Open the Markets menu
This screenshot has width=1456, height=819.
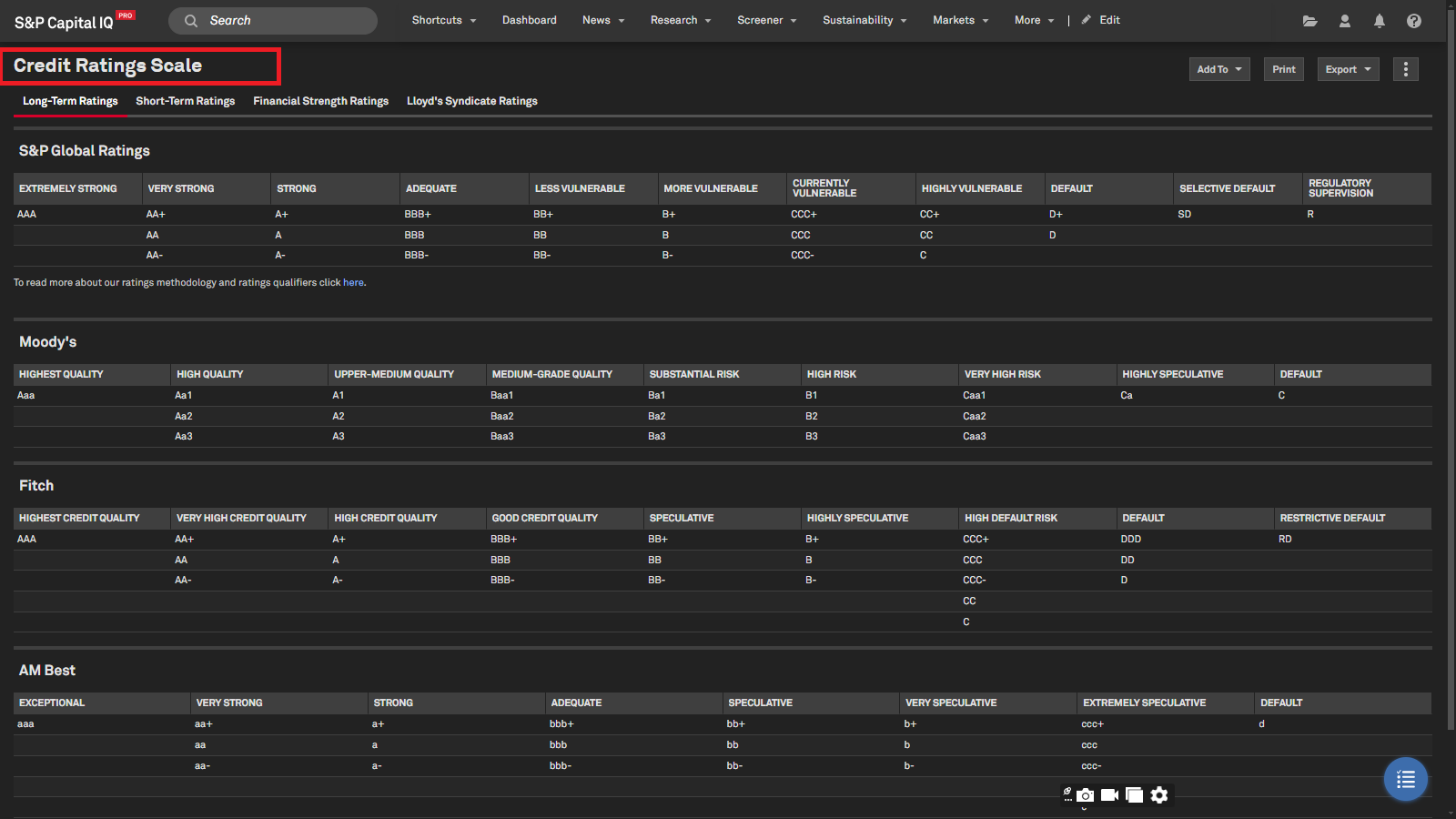(x=960, y=20)
